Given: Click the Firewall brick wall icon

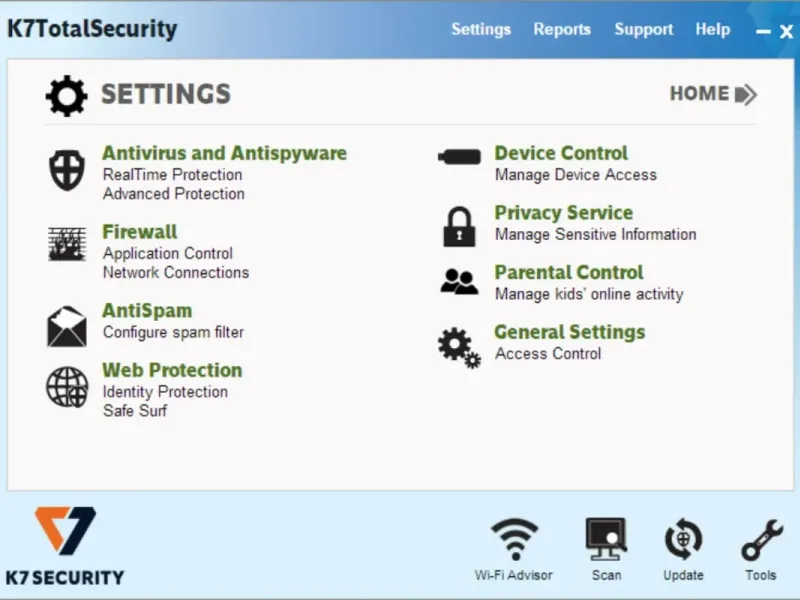Looking at the screenshot, I should click(67, 244).
